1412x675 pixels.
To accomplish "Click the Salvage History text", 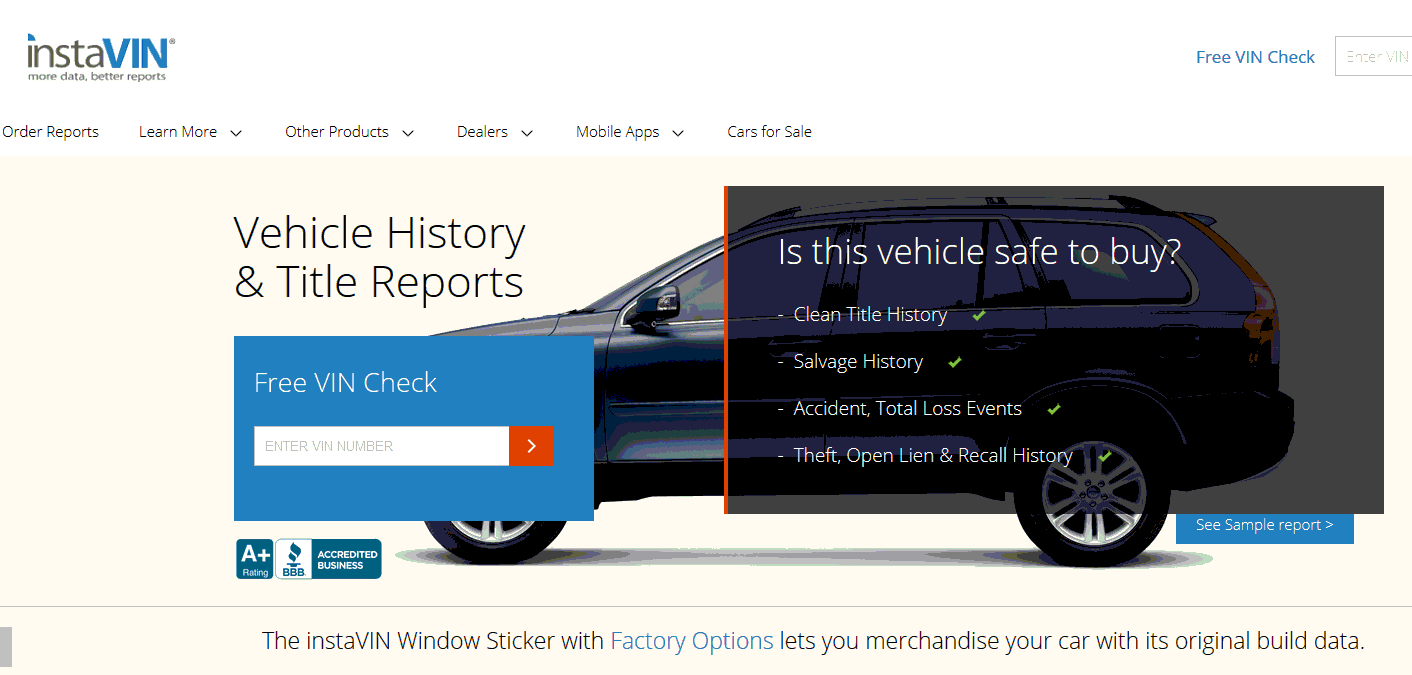I will pos(858,361).
